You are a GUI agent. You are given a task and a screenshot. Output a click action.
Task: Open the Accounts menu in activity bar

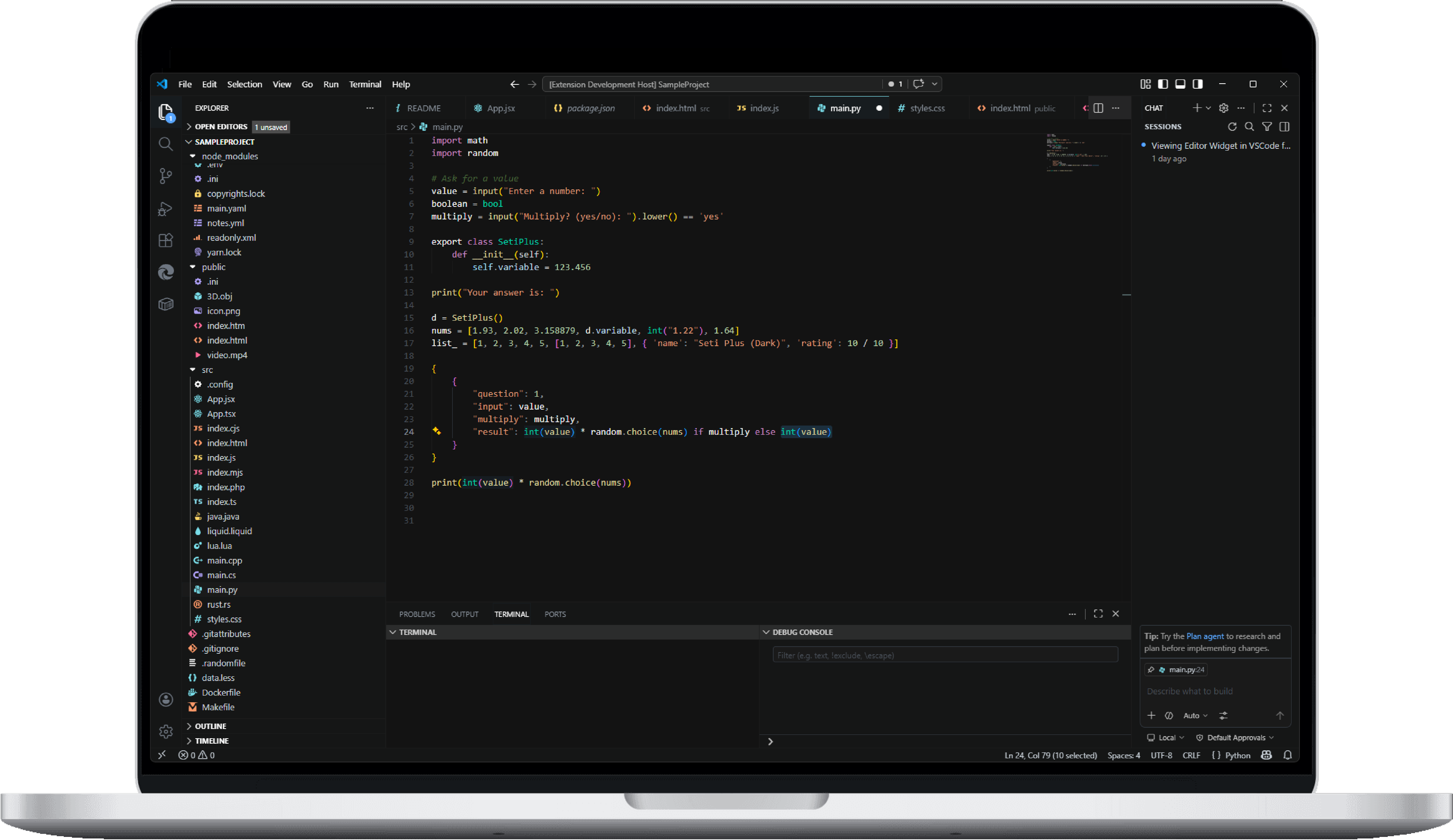pyautogui.click(x=165, y=699)
